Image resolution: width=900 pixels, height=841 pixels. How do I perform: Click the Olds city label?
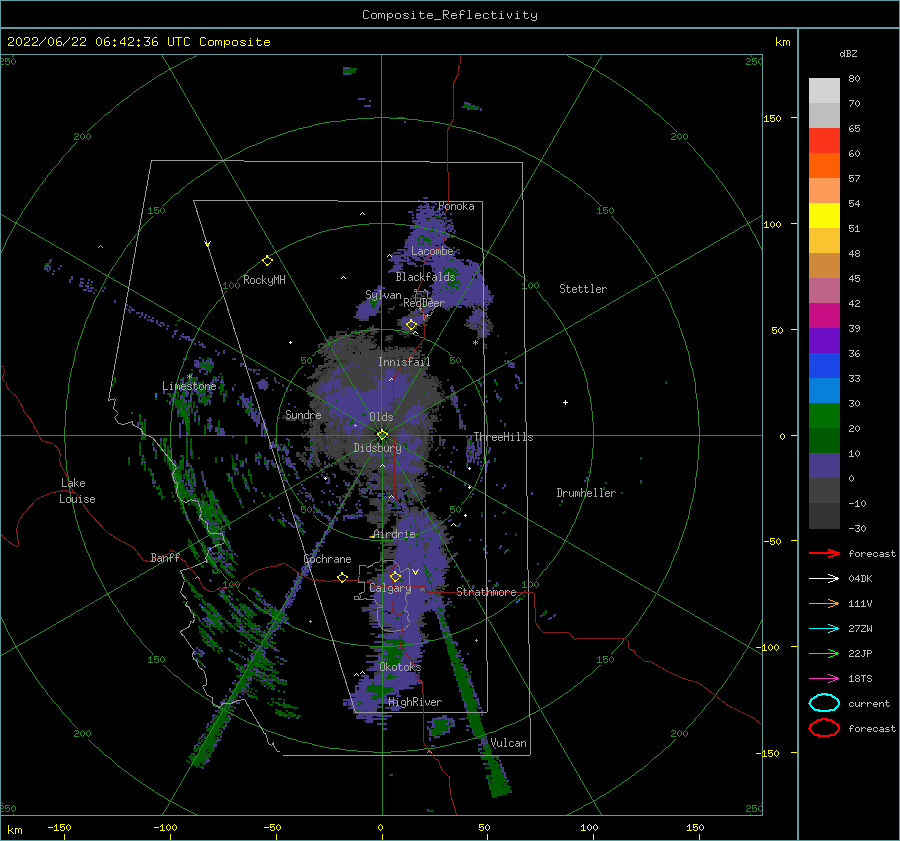(x=381, y=417)
